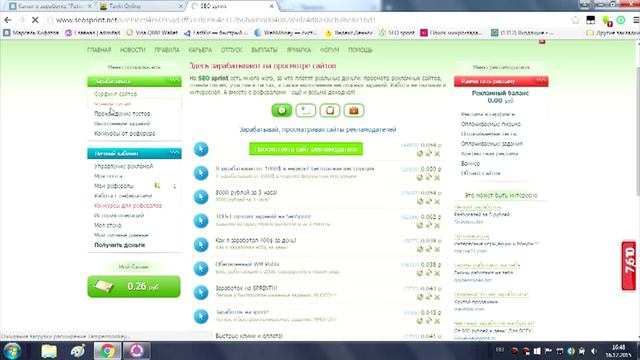Open Chrome hamburger menu
The height and width of the screenshot is (360, 640).
pyautogui.click(x=636, y=20)
